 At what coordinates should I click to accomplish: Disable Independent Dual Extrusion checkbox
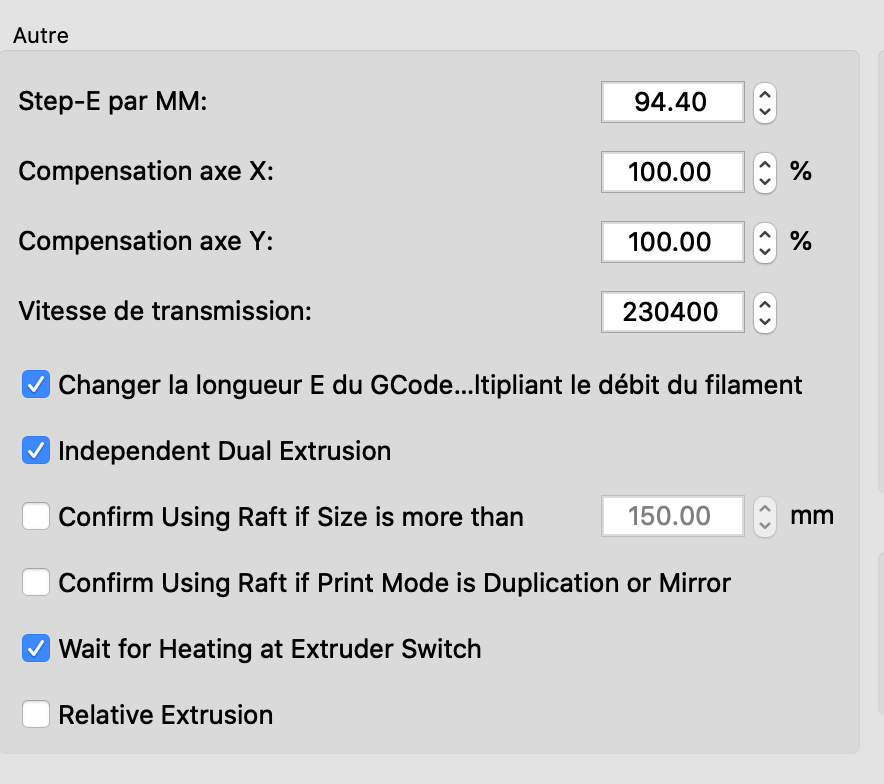(x=36, y=451)
